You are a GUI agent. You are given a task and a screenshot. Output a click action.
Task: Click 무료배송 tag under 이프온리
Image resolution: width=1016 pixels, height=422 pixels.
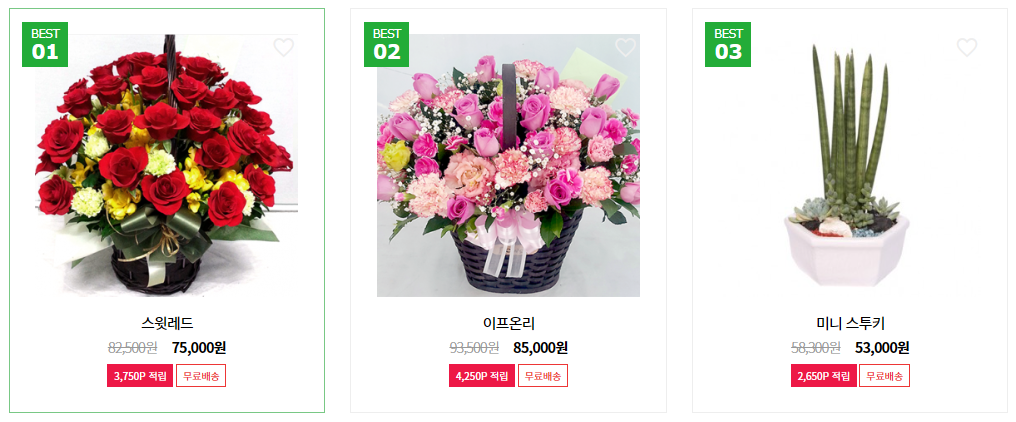[x=543, y=375]
